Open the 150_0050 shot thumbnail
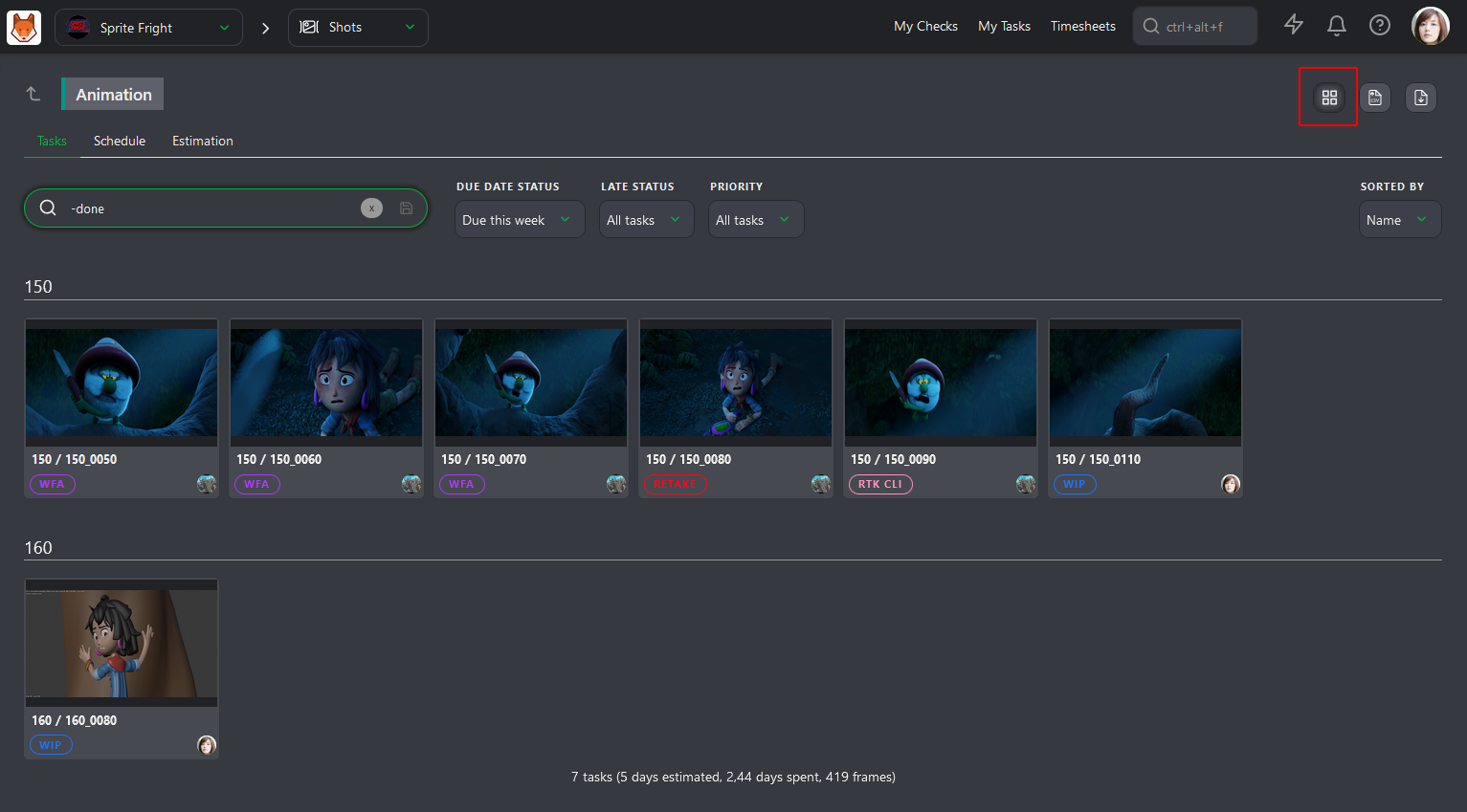Viewport: 1467px width, 812px height. click(122, 383)
